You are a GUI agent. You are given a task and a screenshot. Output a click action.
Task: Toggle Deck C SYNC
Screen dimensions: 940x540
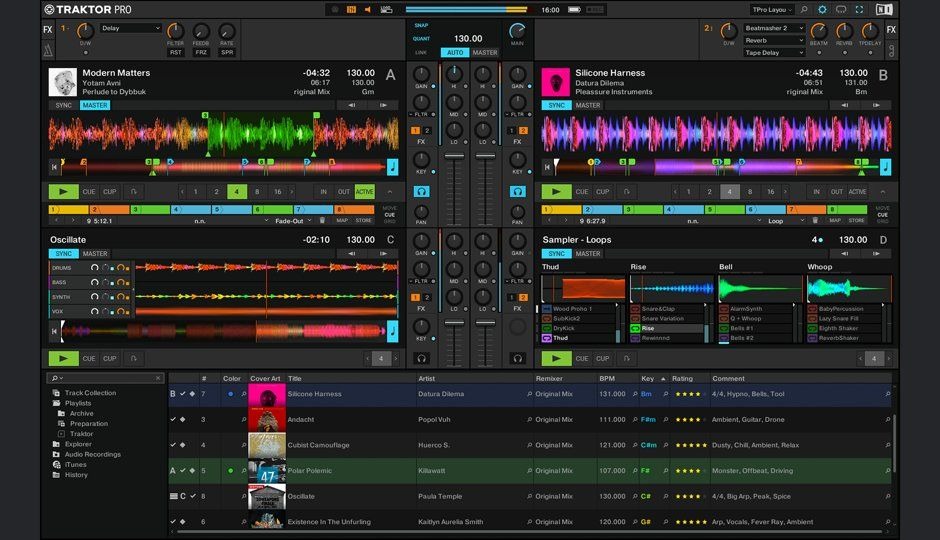point(64,254)
